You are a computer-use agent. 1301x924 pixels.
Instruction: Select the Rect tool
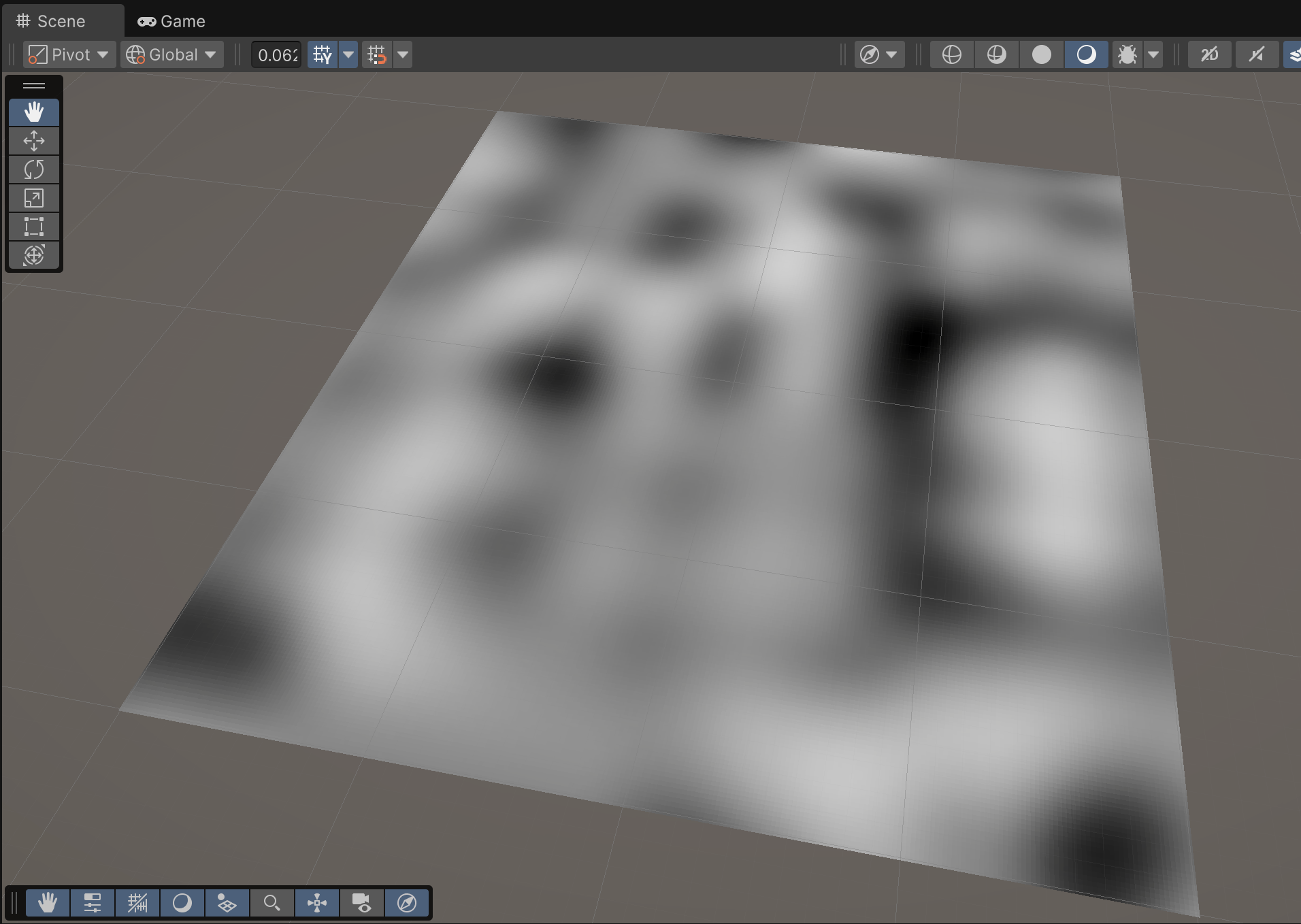34,227
